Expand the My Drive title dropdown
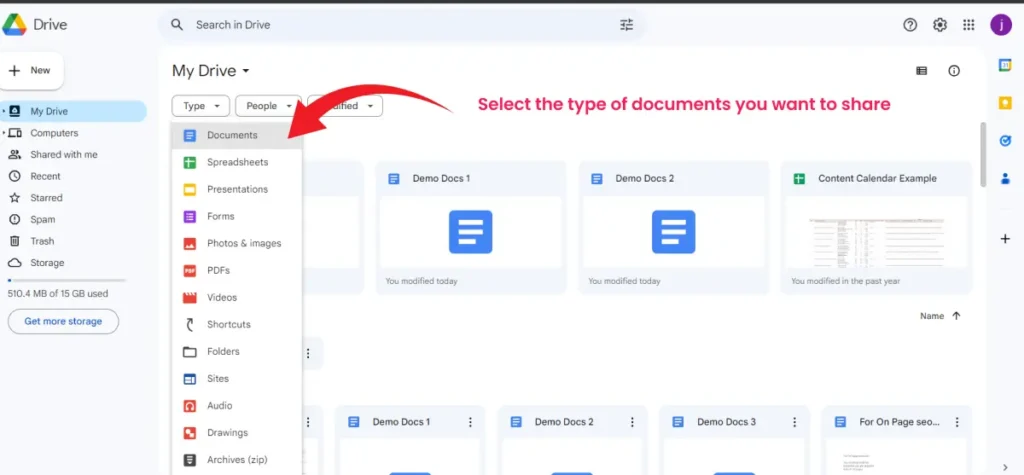Screen dimensions: 1024x475 pyautogui.click(x=246, y=71)
